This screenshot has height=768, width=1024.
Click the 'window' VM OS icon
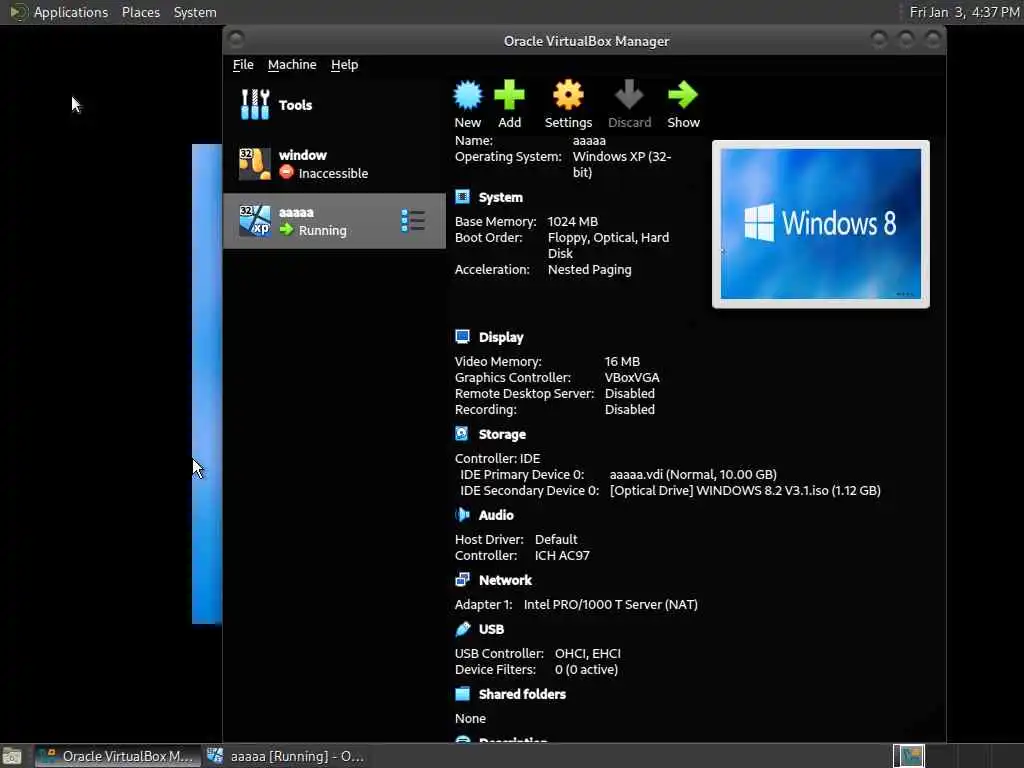(255, 163)
